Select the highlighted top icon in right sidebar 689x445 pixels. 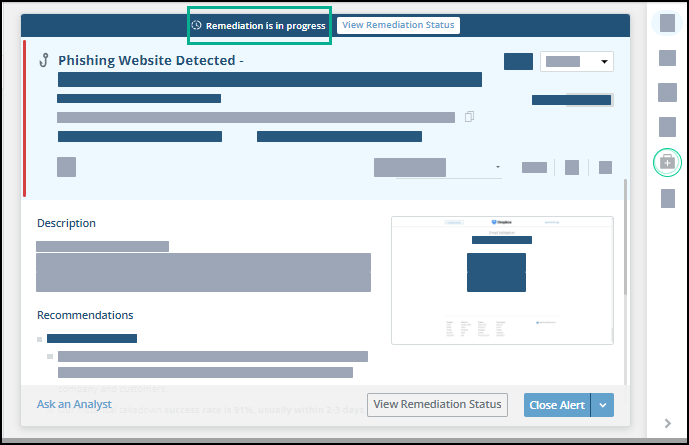667,25
